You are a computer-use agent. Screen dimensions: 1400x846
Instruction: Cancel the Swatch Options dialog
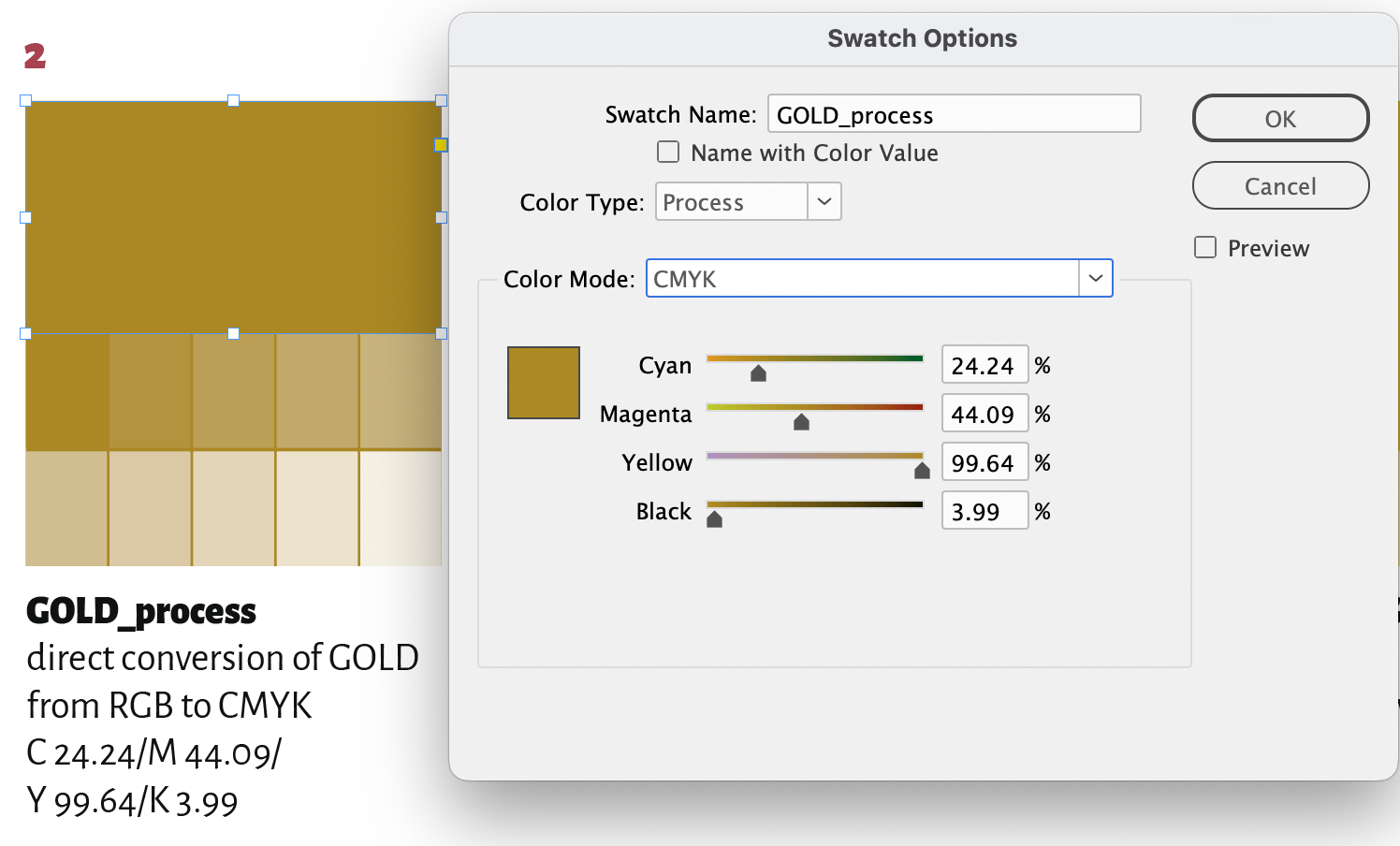[x=1280, y=186]
